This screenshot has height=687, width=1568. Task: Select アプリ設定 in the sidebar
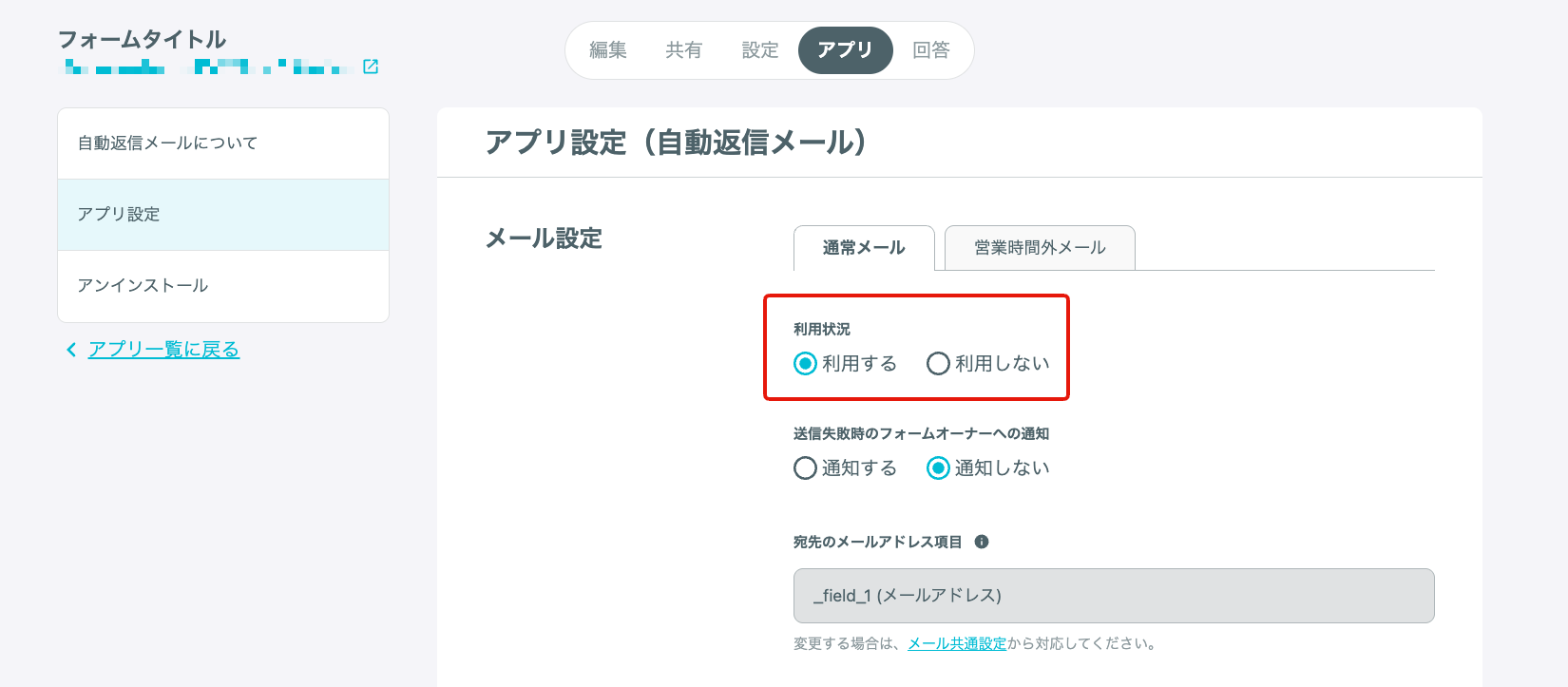223,215
